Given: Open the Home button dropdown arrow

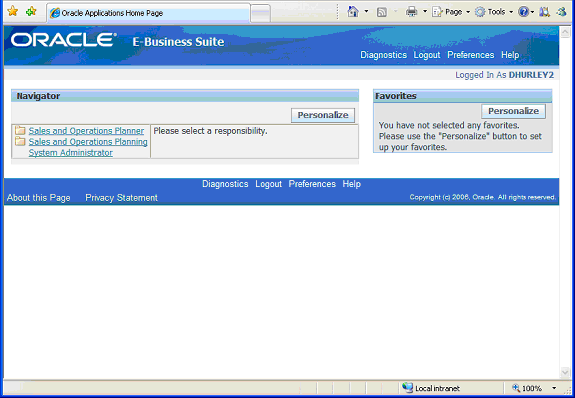Looking at the screenshot, I should [366, 12].
